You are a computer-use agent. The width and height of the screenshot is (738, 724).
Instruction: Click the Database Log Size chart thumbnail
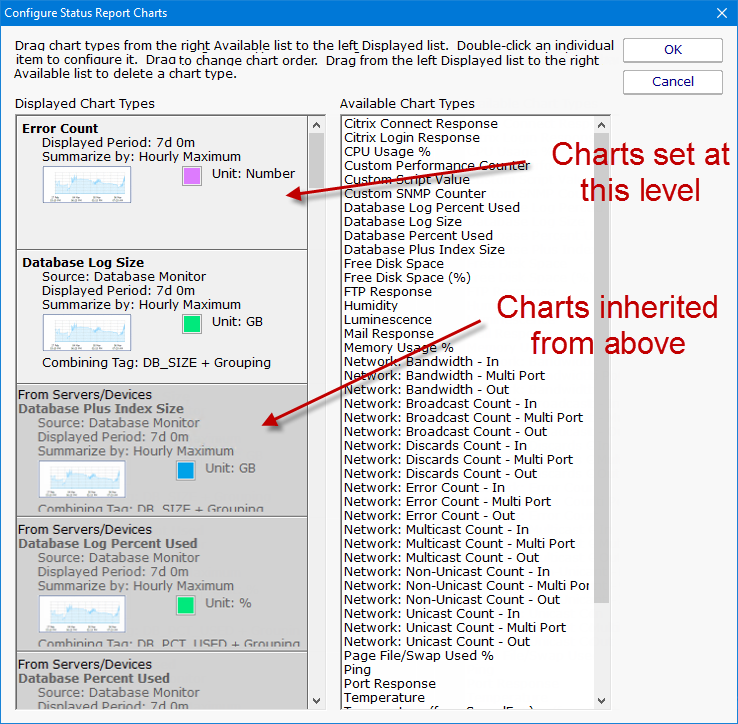point(85,330)
